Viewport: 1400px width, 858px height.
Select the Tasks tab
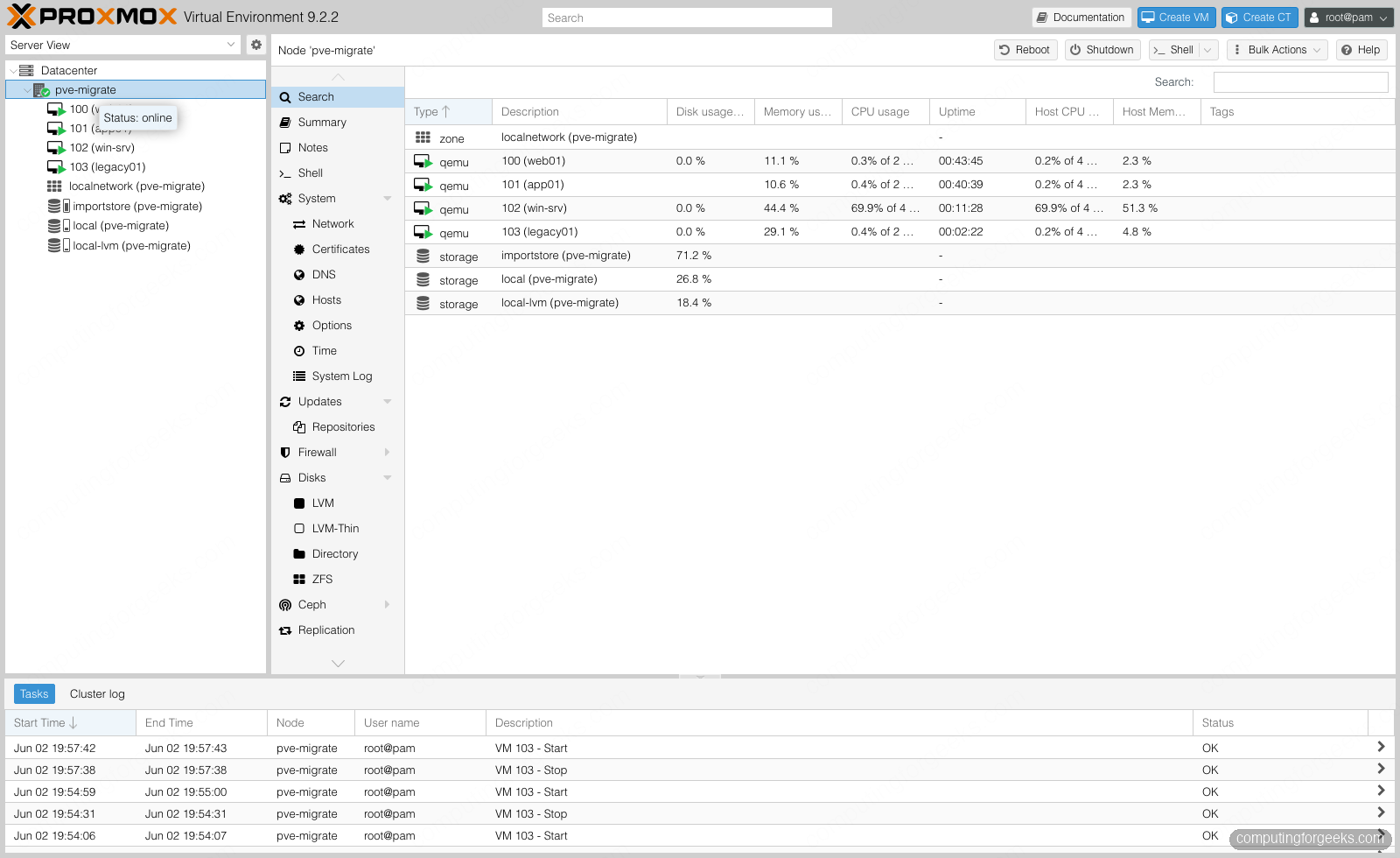[34, 694]
